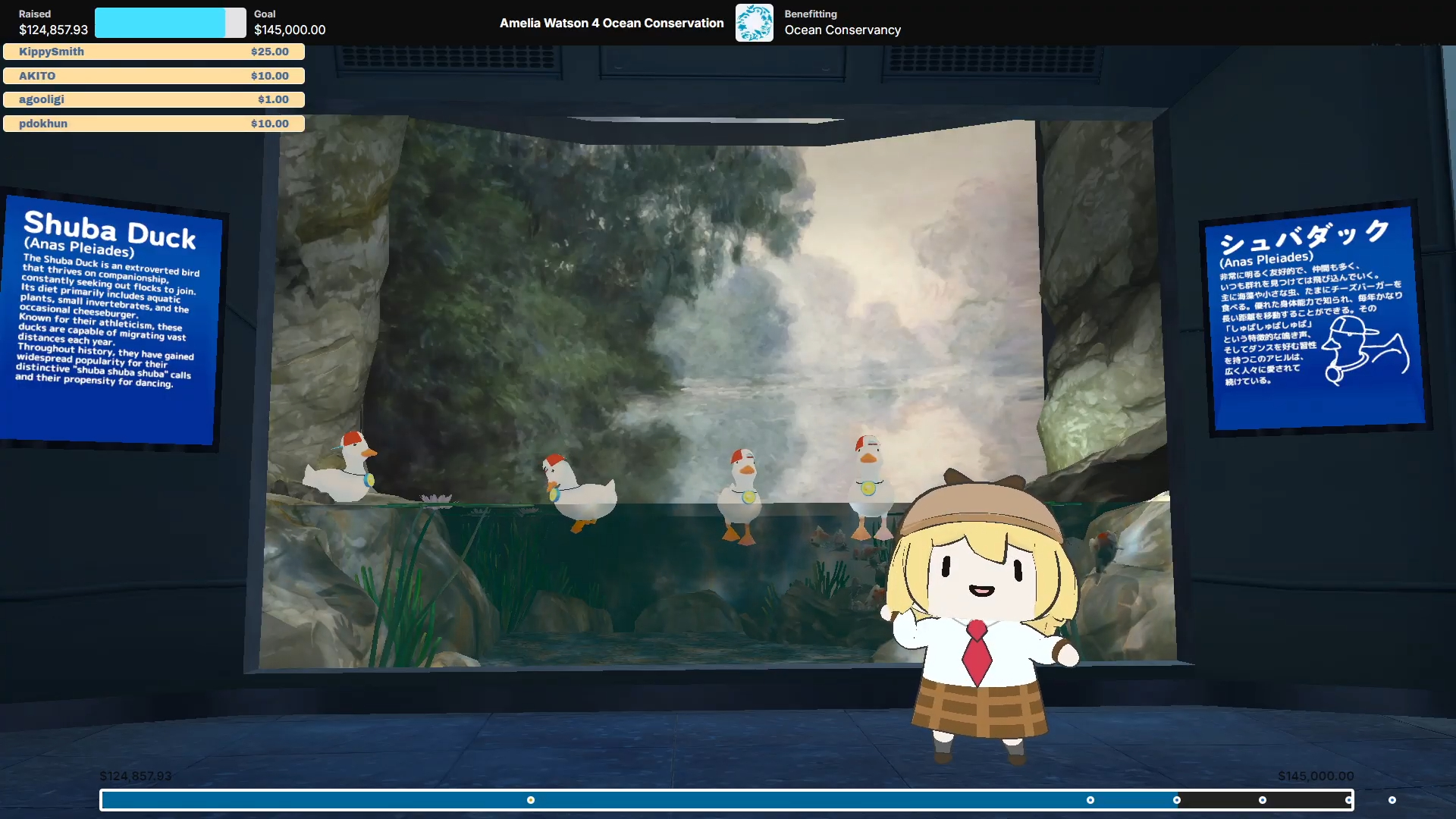Click the Japanese シュバダック info sign
1456x819 pixels.
1315,318
